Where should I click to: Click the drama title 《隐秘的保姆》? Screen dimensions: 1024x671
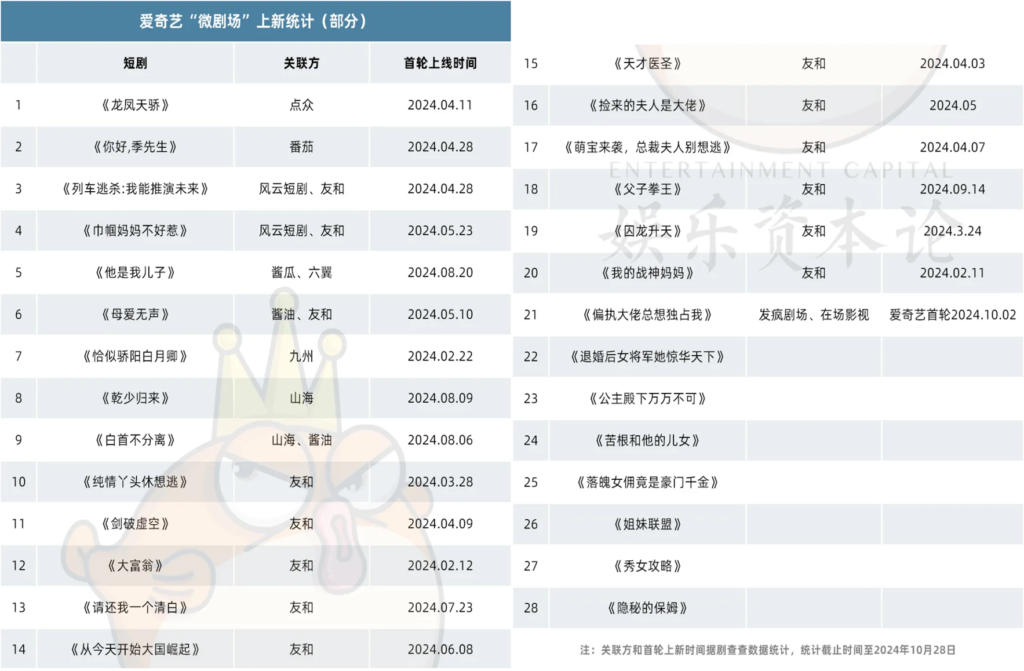point(647,608)
